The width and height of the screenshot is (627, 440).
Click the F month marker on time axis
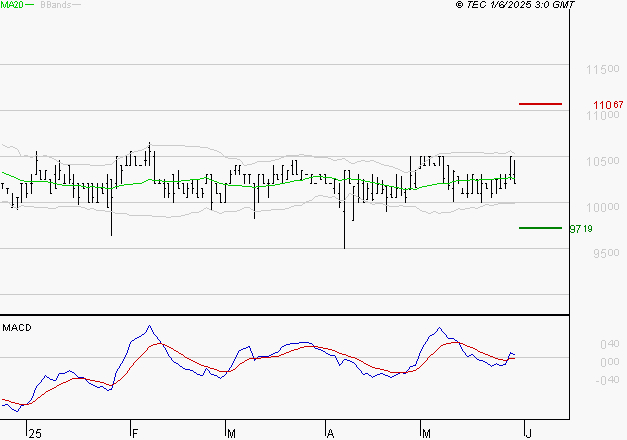pos(135,433)
